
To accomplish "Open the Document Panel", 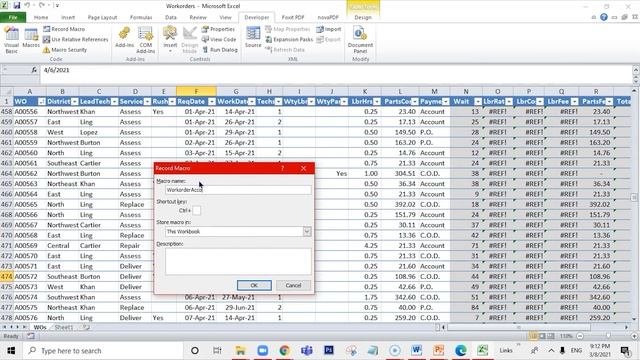I will pyautogui.click(x=360, y=40).
